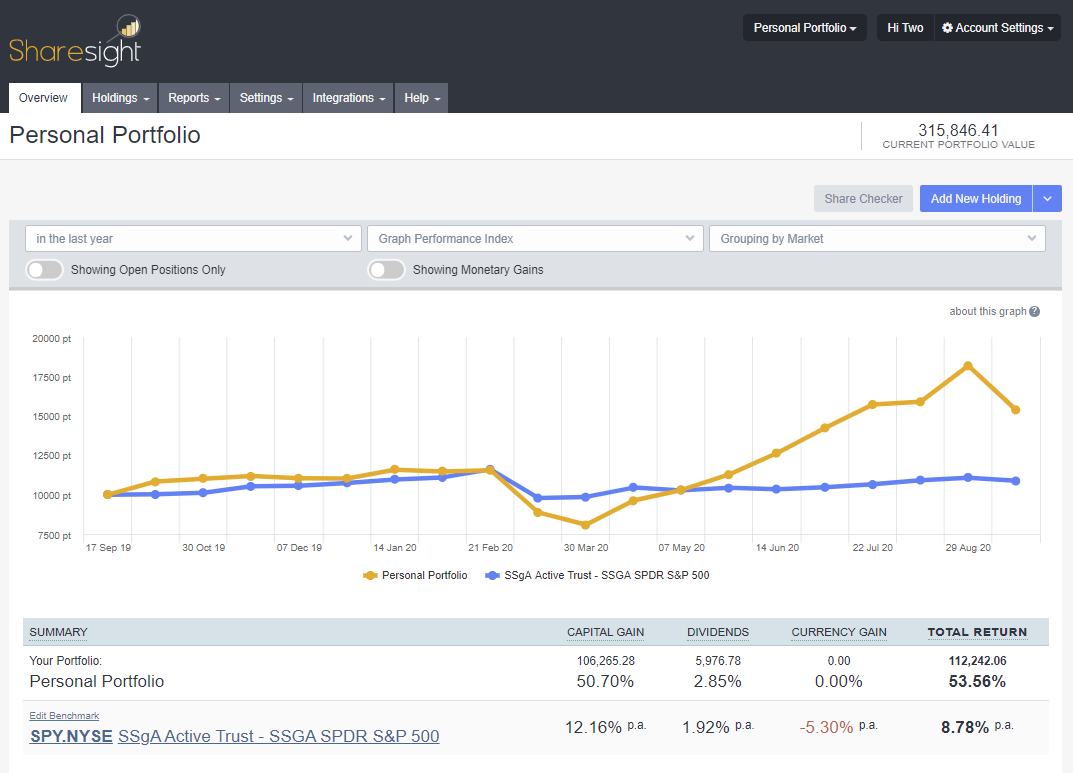Viewport: 1073px width, 773px height.
Task: Click the 8.78% benchmark total return
Action: [x=965, y=727]
